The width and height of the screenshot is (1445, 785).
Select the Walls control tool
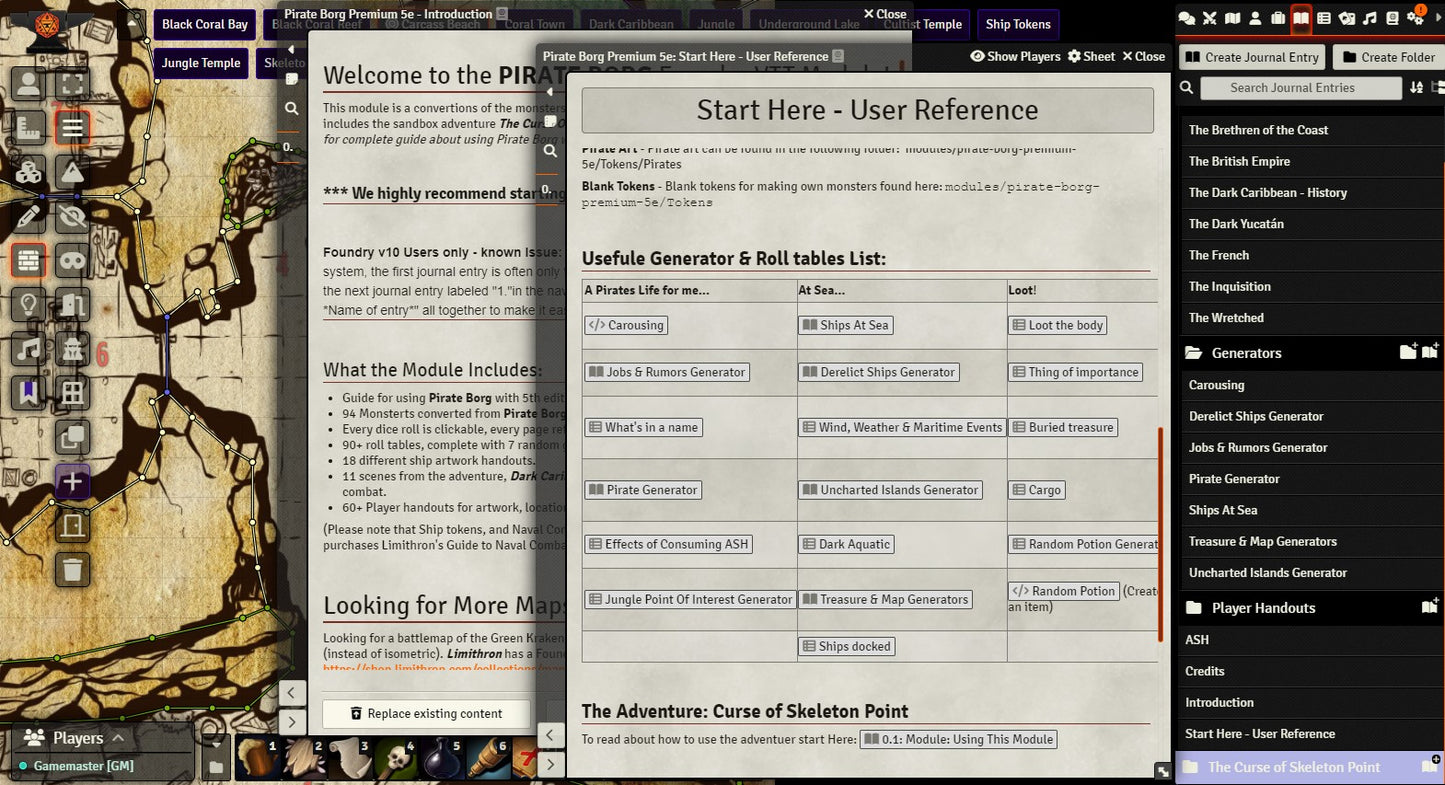point(28,261)
